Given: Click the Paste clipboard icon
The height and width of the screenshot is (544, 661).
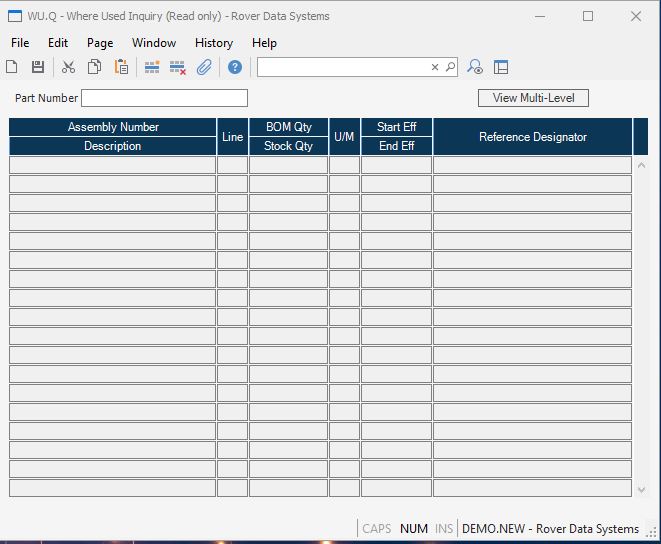Looking at the screenshot, I should pyautogui.click(x=121, y=67).
